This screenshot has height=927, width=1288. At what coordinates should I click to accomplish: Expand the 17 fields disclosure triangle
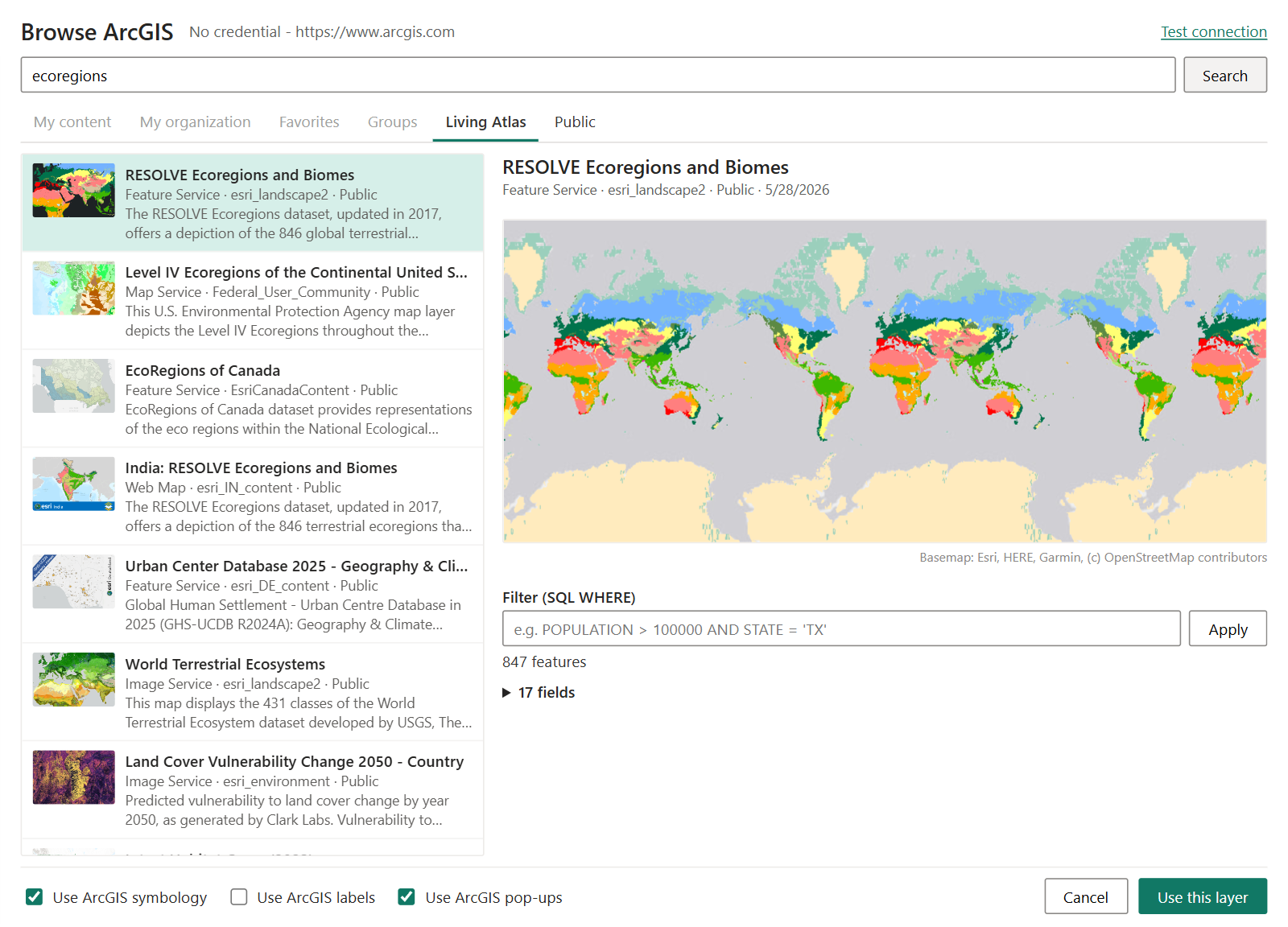[x=507, y=693]
